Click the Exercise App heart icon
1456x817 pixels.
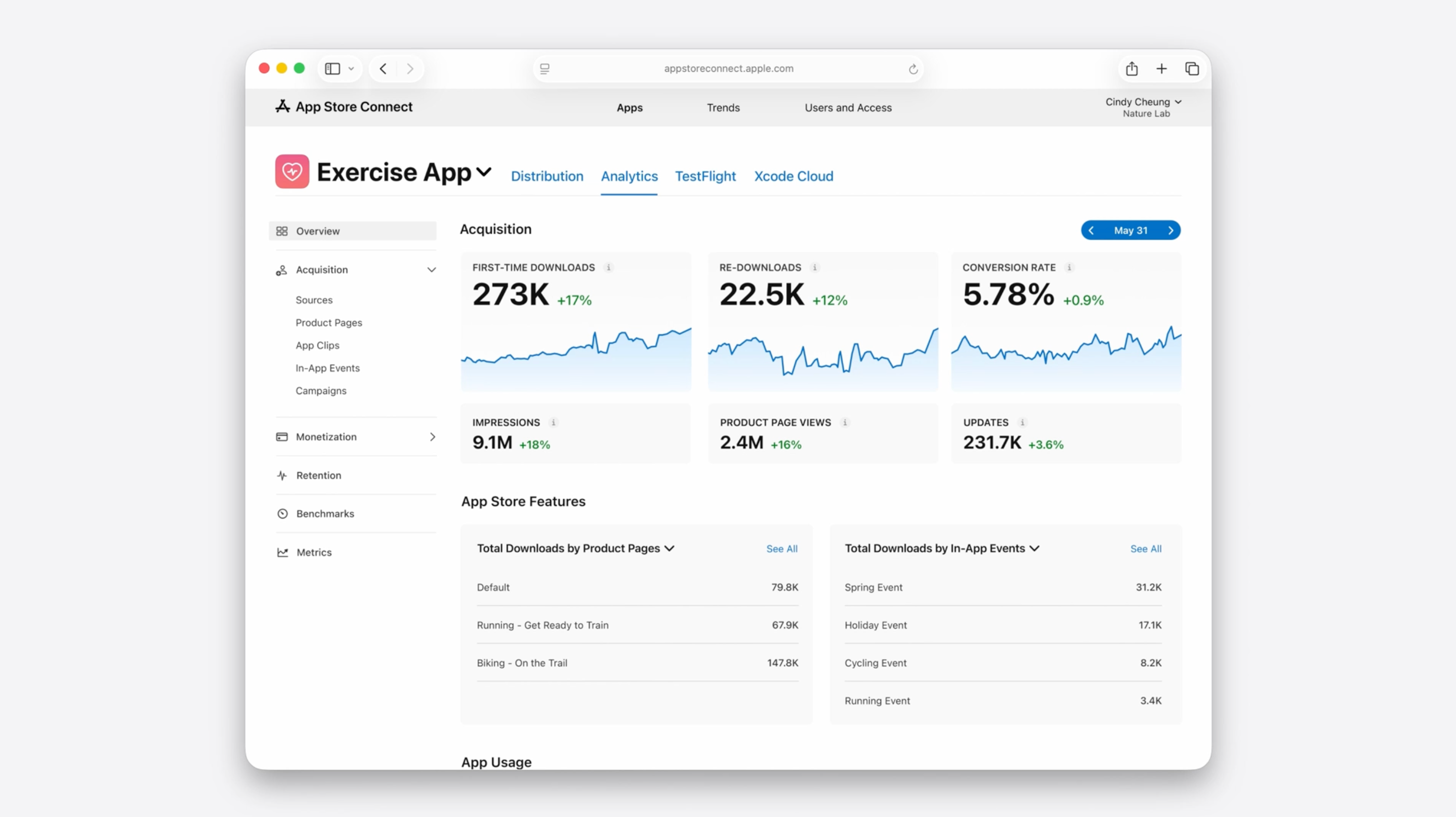291,171
